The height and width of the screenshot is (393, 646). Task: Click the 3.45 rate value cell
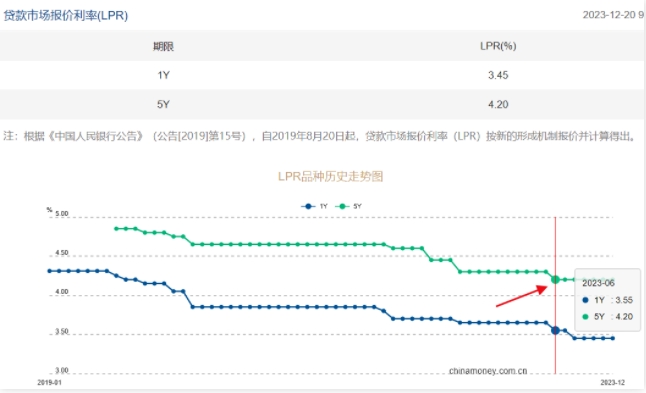pos(498,75)
